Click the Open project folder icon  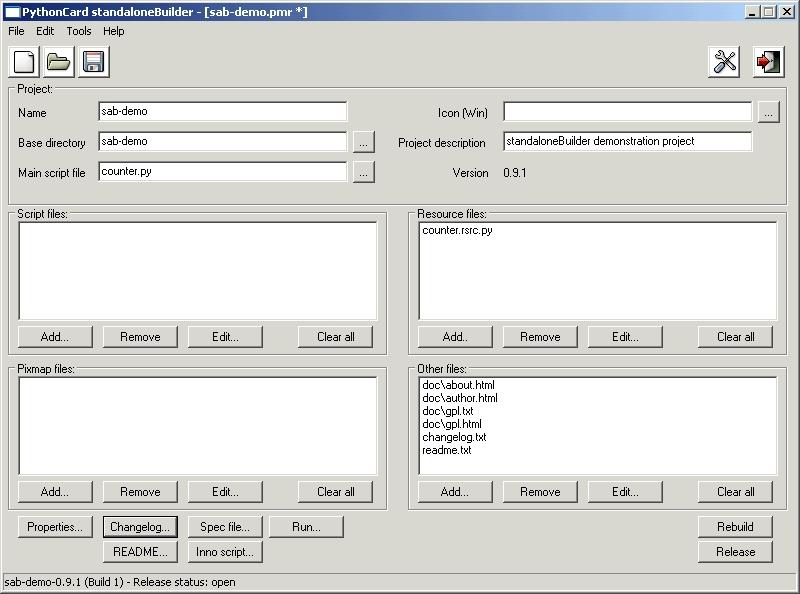(59, 62)
